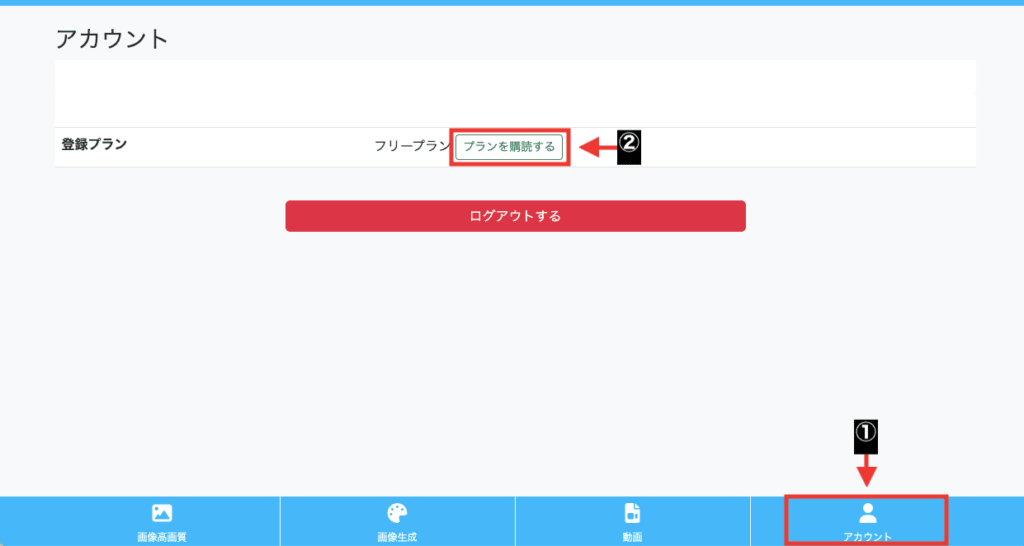The height and width of the screenshot is (546, 1024).
Task: Click the red ログアウトする button
Action: tap(515, 216)
